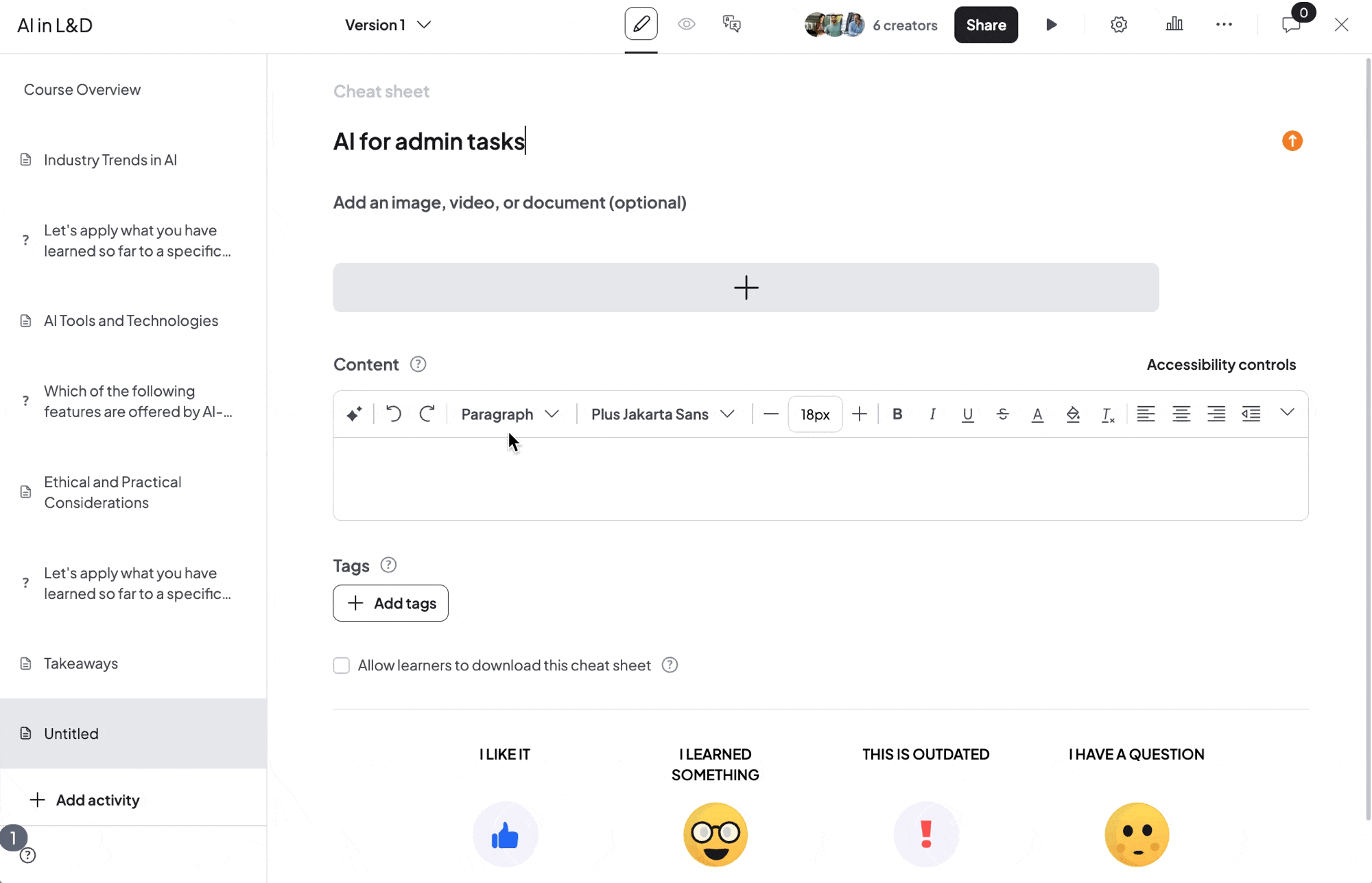Viewport: 1372px width, 883px height.
Task: Click the document icon beside Industry Trends in AI
Action: 26,160
